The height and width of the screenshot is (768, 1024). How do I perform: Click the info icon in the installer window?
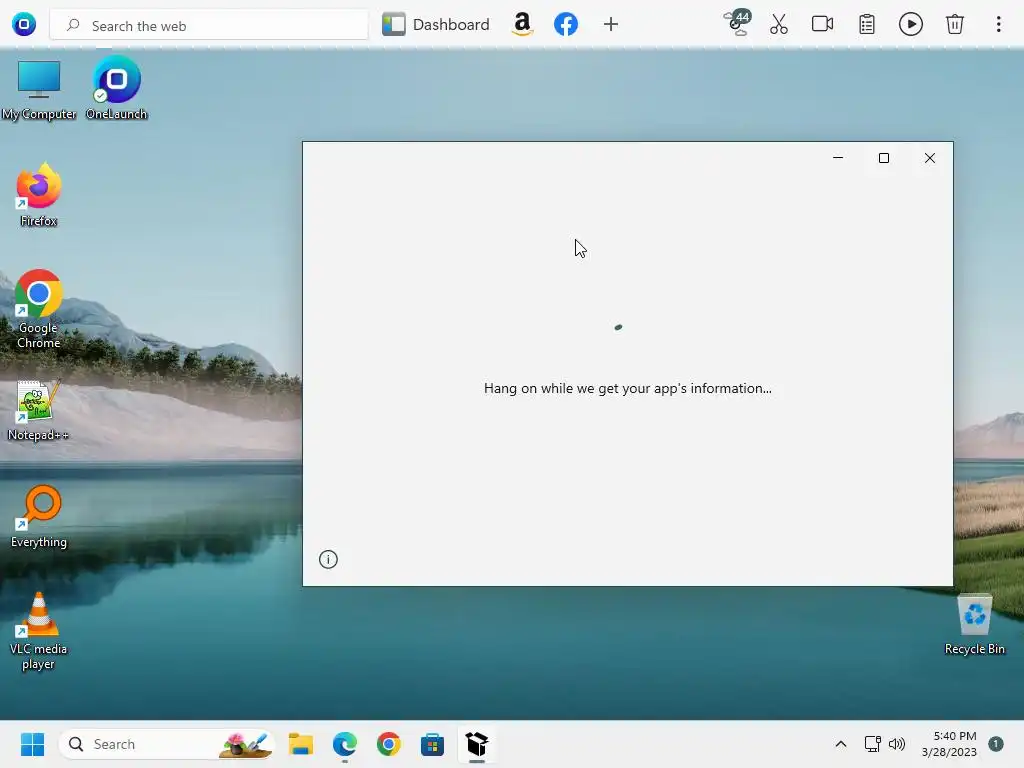(328, 559)
